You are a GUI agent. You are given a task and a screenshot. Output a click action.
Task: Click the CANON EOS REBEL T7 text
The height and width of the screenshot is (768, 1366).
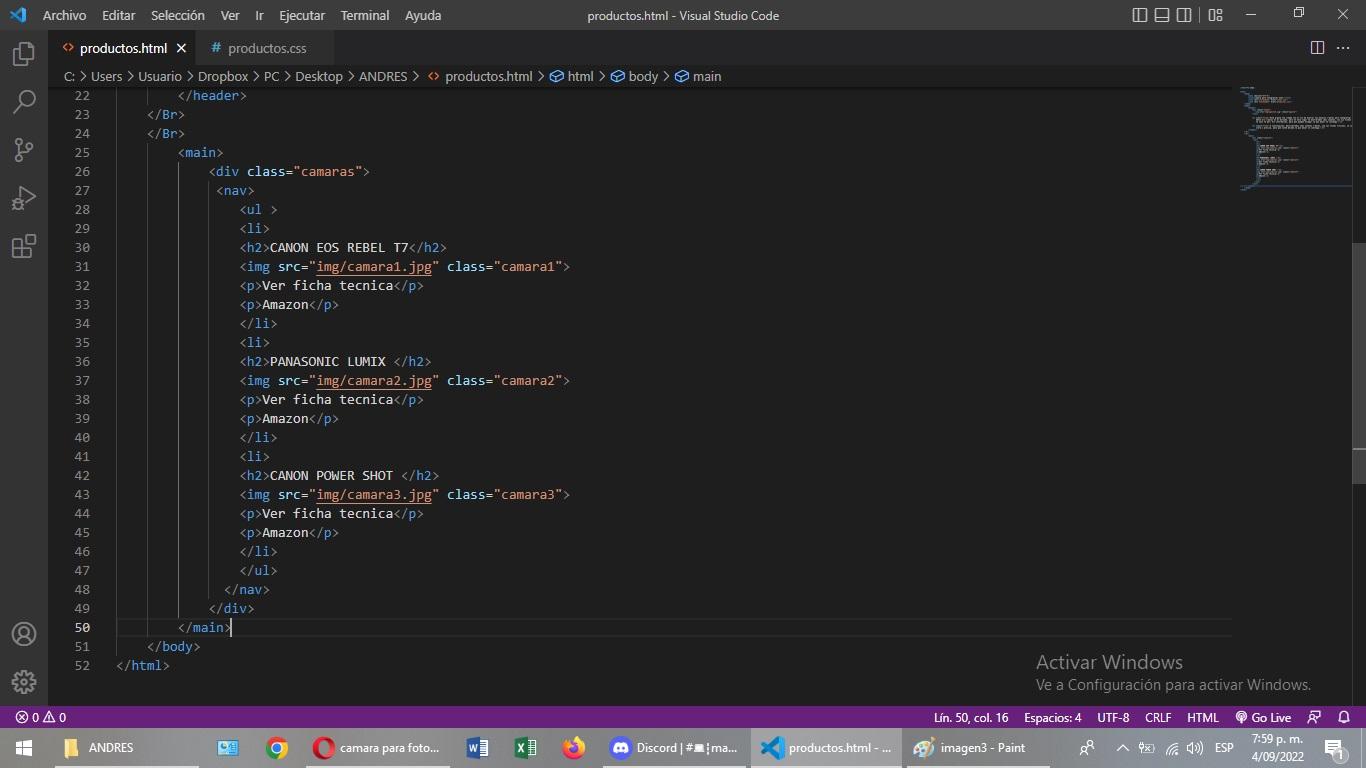339,248
